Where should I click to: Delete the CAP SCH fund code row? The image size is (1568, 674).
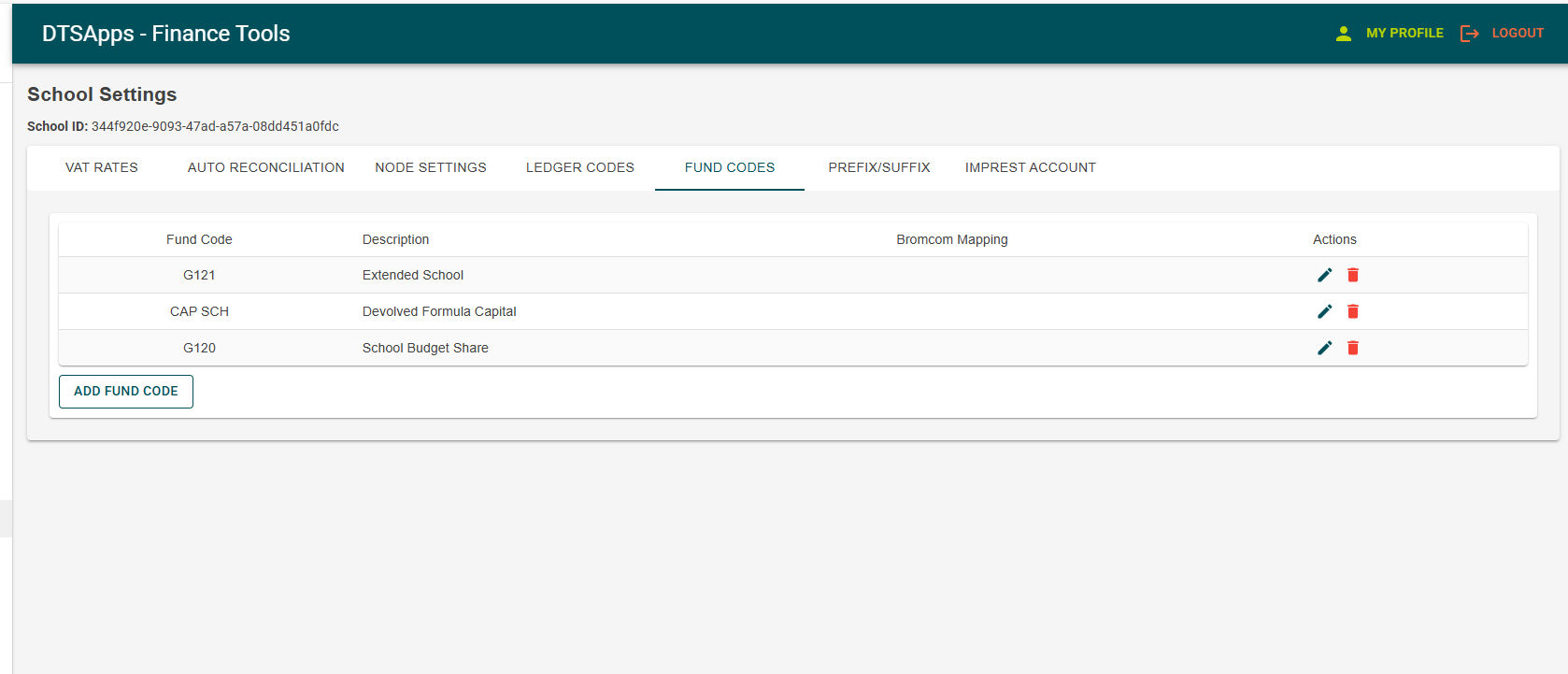(x=1352, y=311)
